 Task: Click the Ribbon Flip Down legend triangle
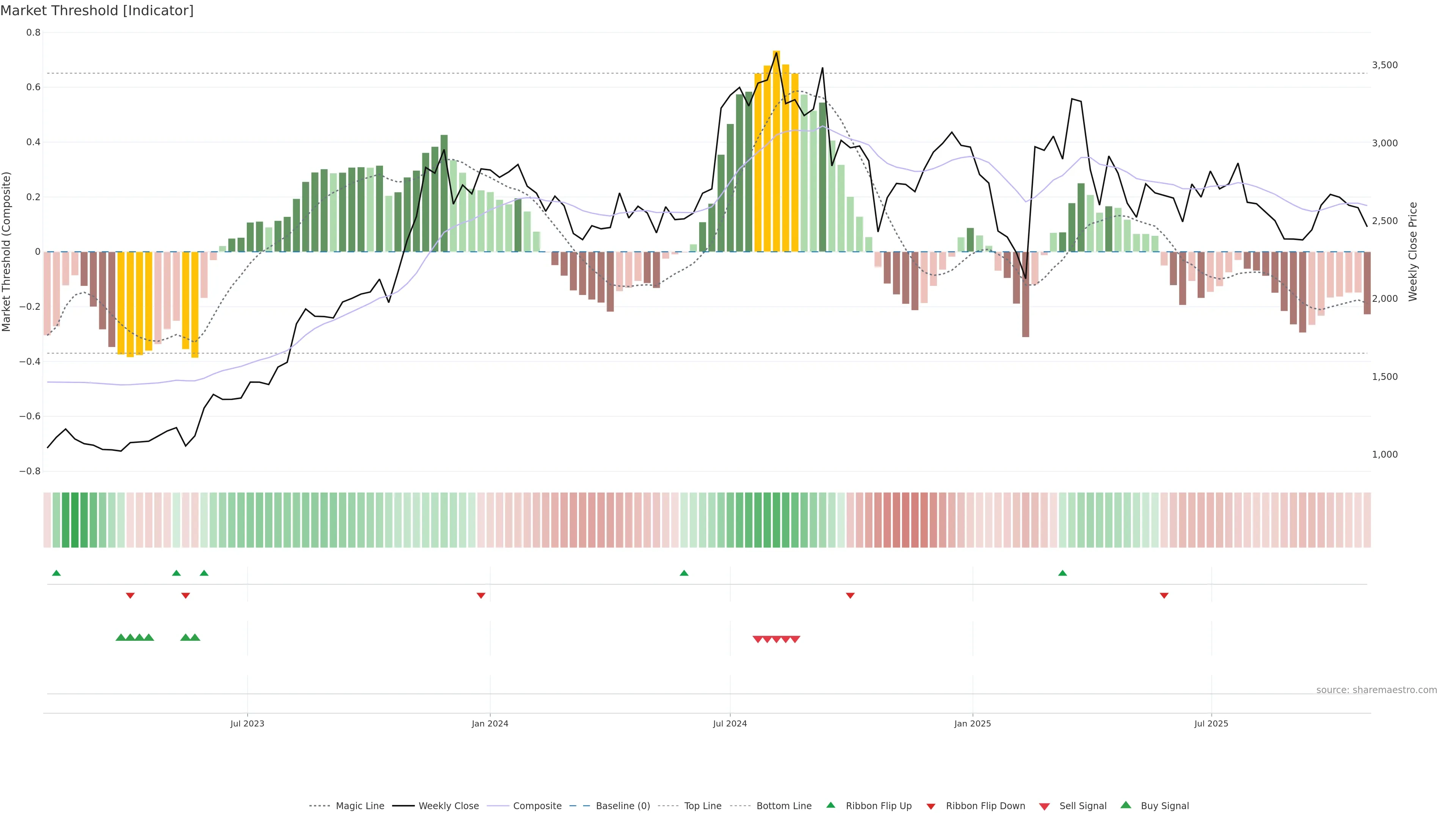pos(931,806)
